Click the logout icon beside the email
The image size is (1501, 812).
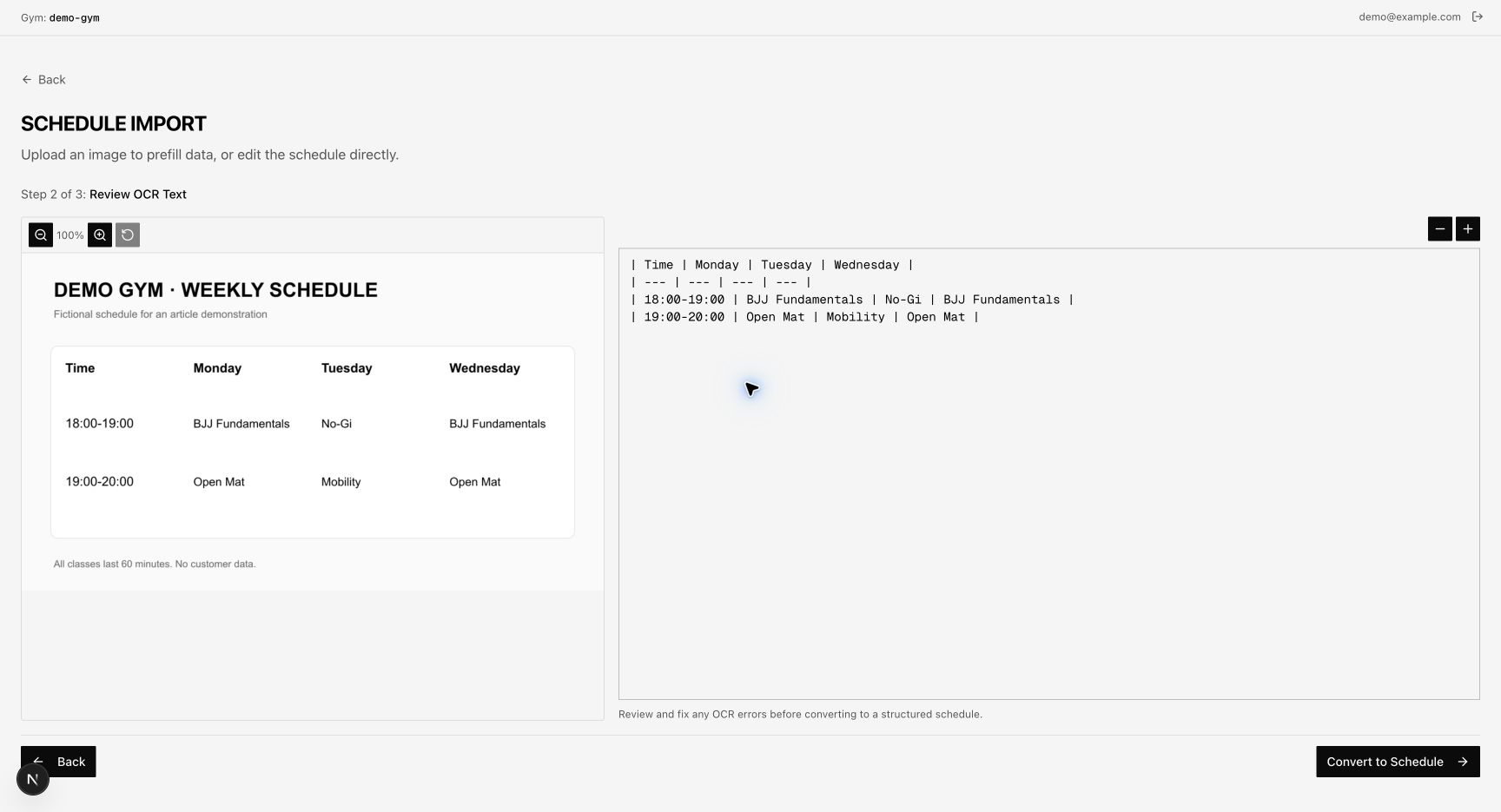[1477, 17]
